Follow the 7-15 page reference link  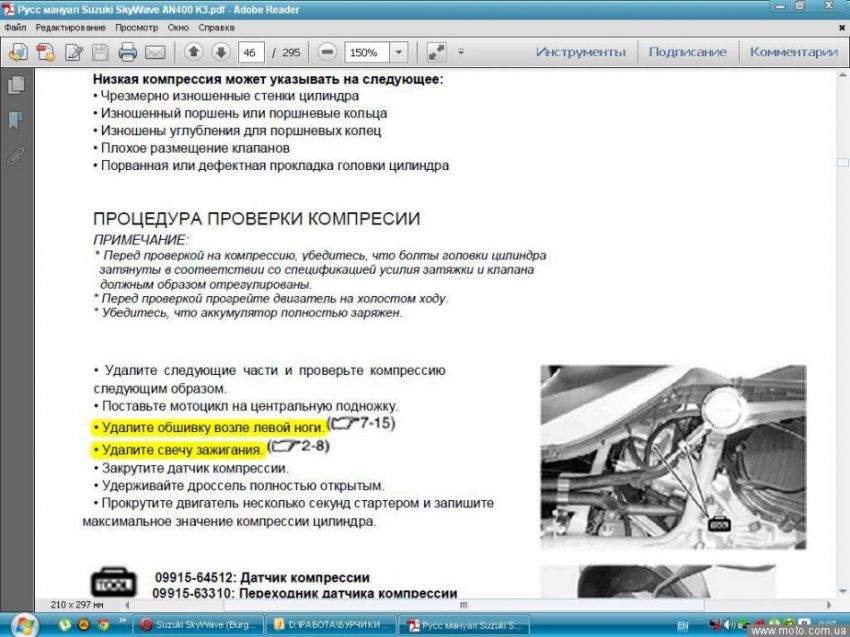(362, 423)
